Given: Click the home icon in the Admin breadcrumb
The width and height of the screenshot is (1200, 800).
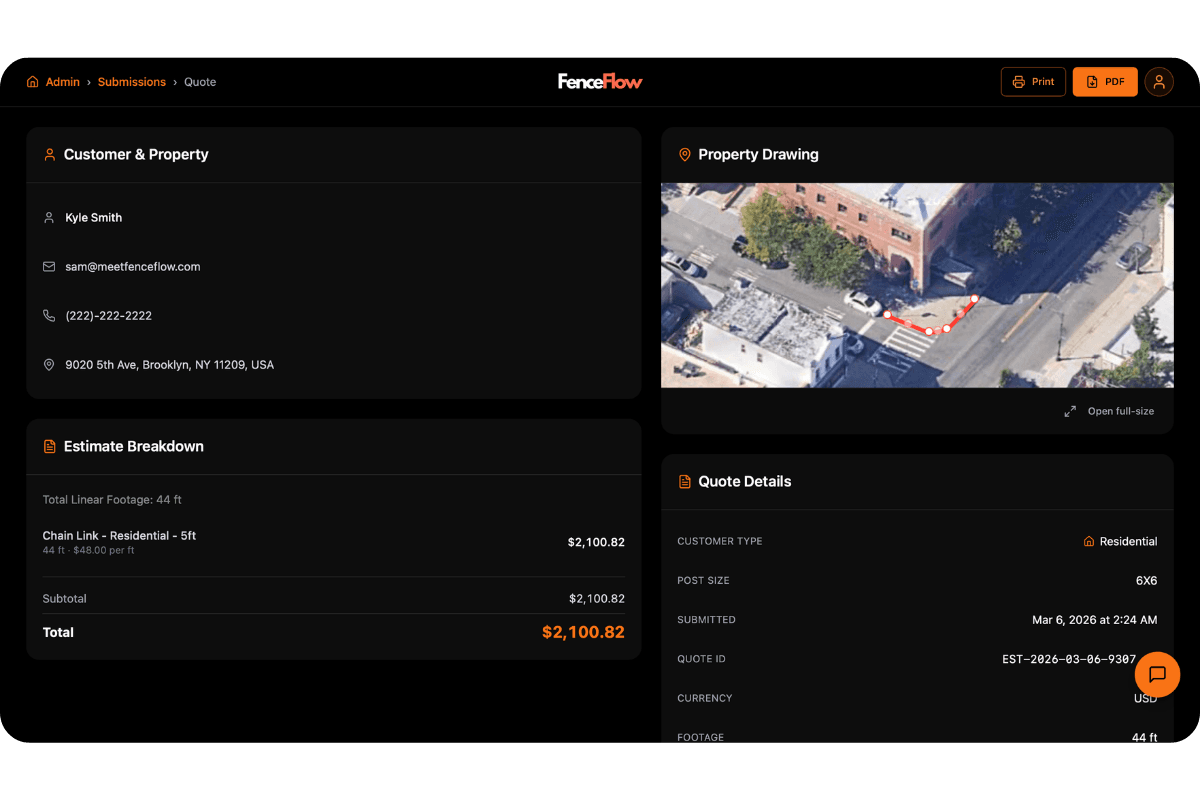Looking at the screenshot, I should click(32, 81).
